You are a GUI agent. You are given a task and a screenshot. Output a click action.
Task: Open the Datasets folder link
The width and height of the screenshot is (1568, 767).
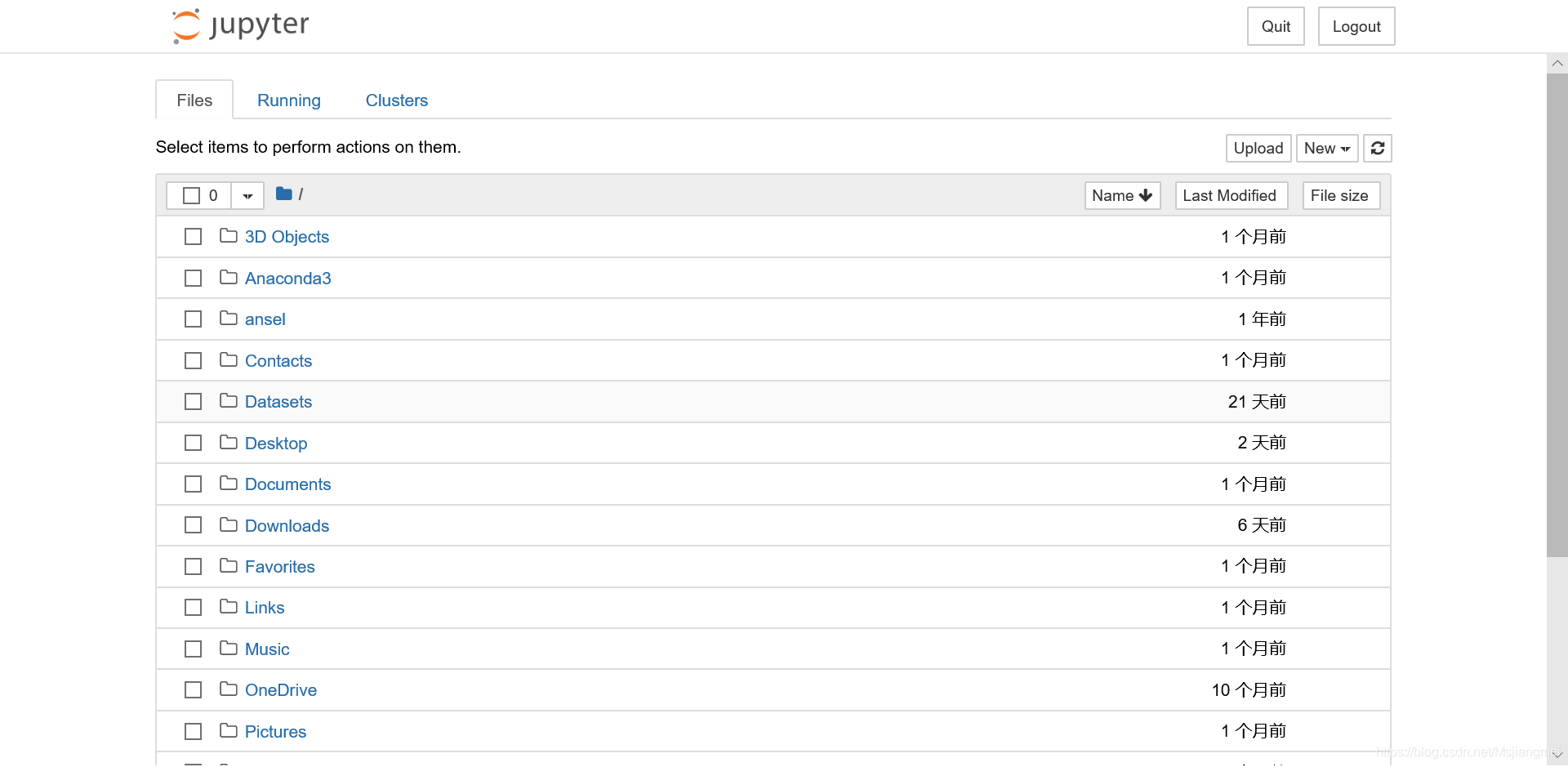[x=278, y=402]
